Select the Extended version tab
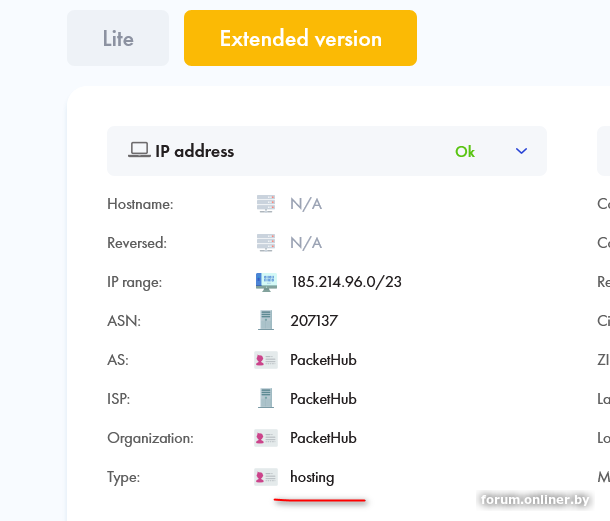The image size is (610, 521). (x=300, y=39)
